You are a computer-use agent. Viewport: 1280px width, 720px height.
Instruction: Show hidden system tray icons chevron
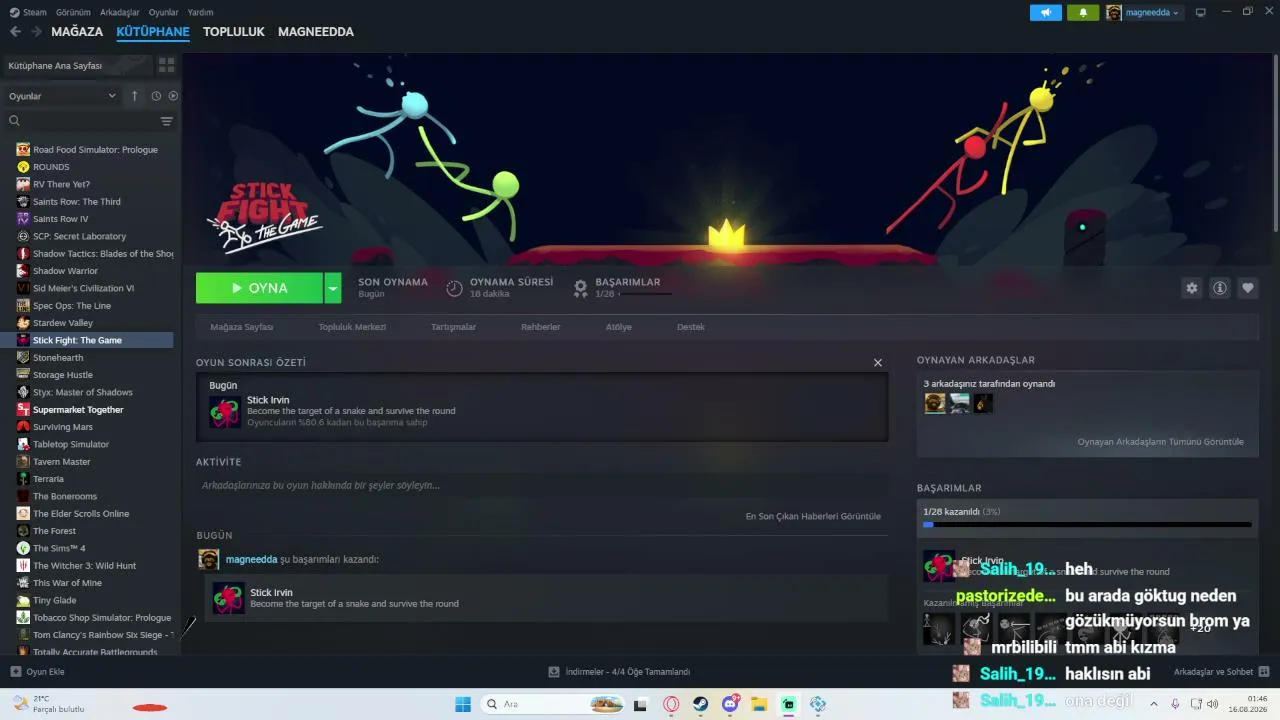coord(1154,704)
